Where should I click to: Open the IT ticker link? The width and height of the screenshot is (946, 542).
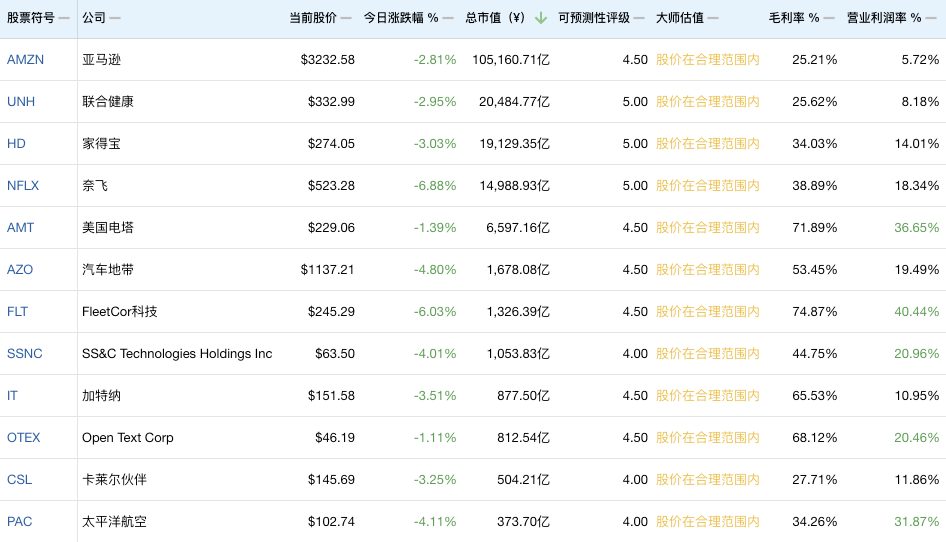(x=12, y=395)
